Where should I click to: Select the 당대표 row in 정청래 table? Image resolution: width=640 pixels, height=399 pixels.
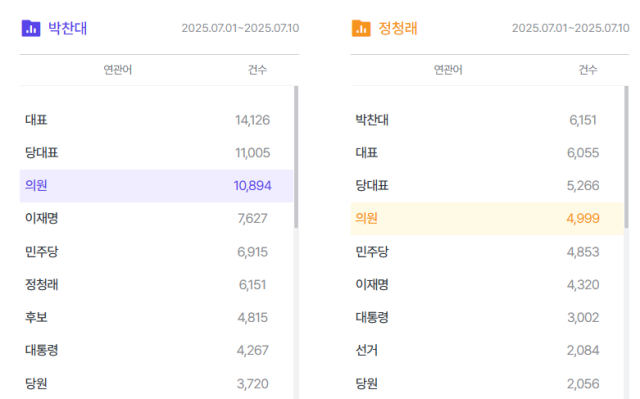coord(487,186)
